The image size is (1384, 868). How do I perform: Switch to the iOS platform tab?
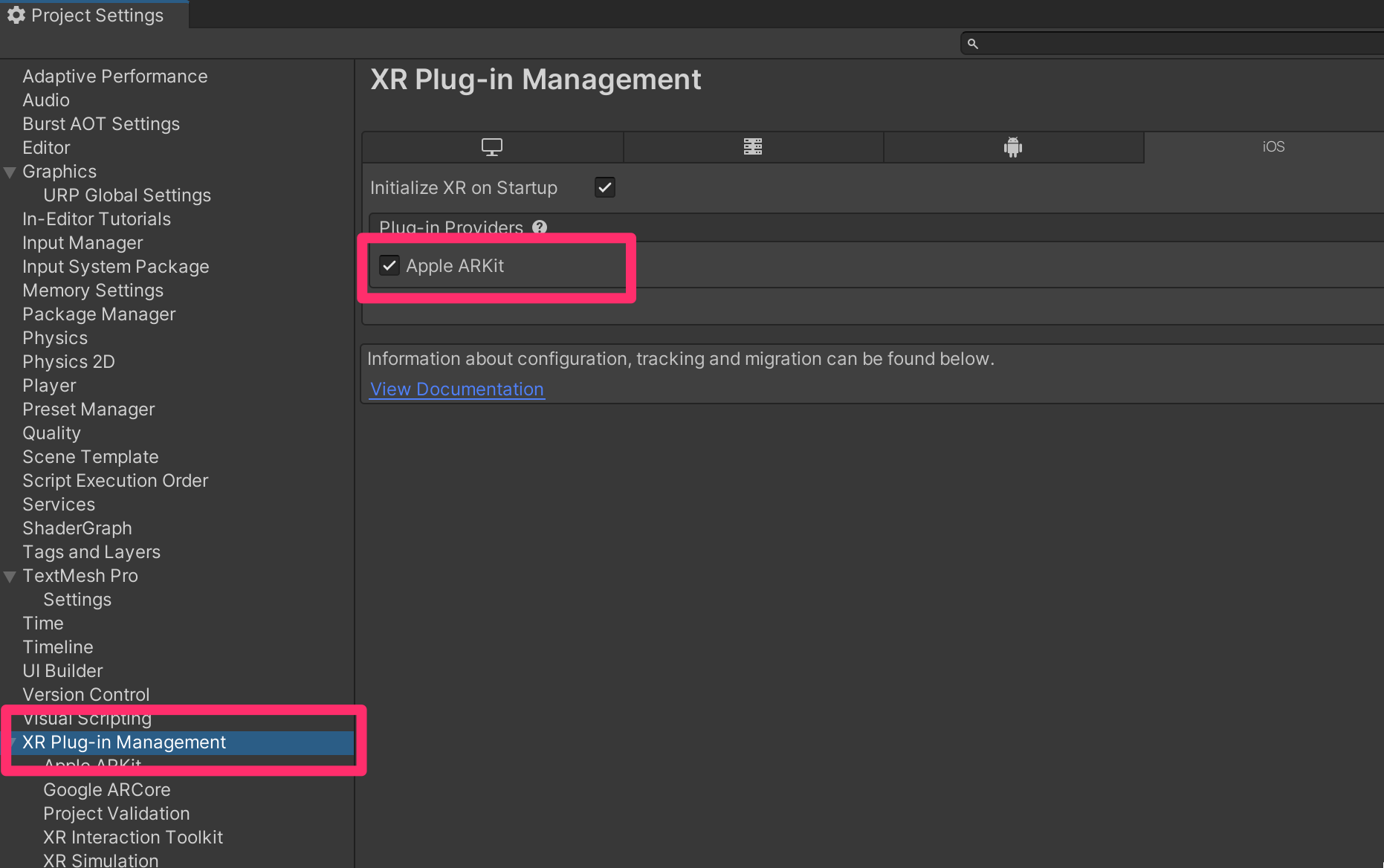point(1273,147)
